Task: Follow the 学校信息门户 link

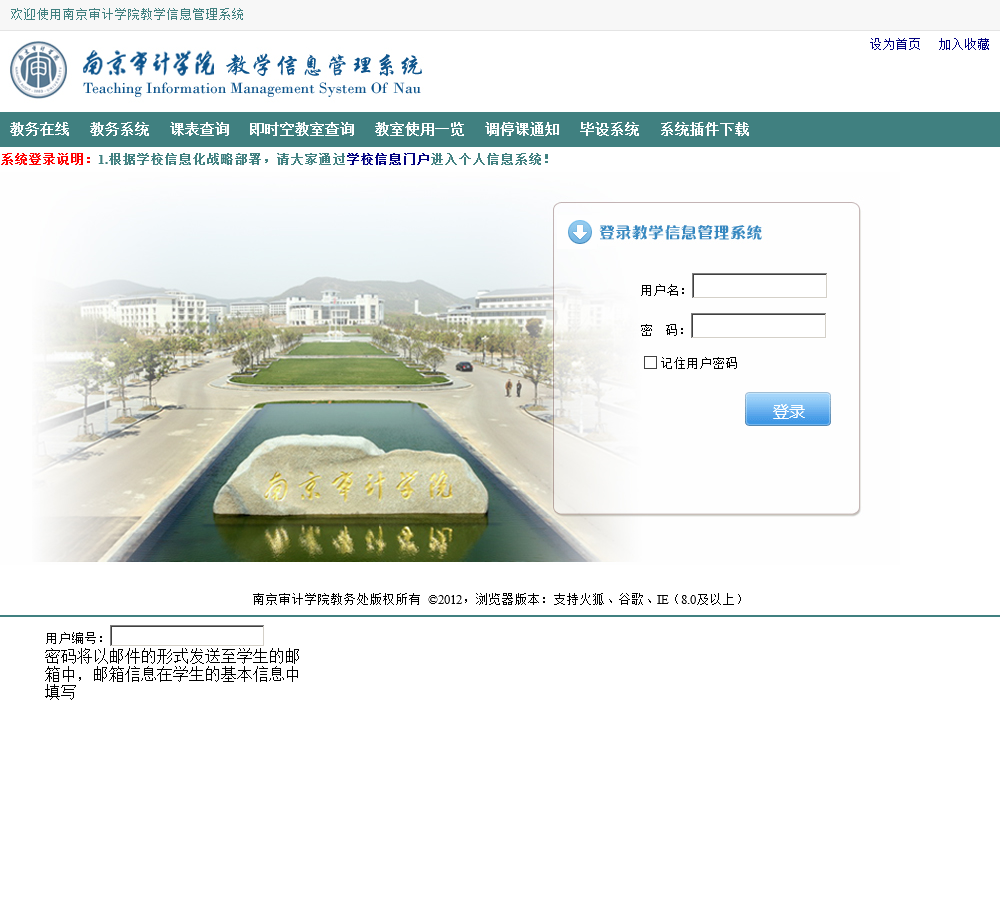Action: coord(388,159)
